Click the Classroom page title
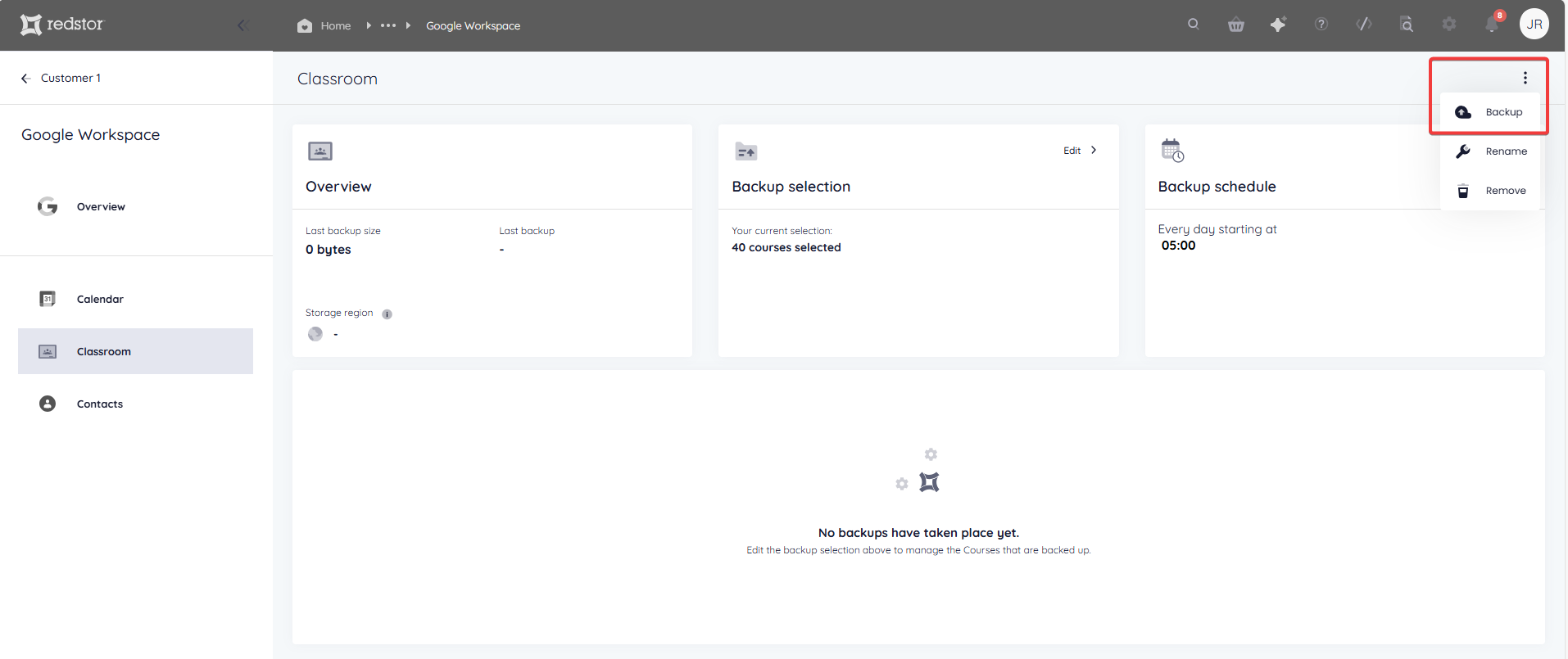The height and width of the screenshot is (659, 1568). pos(338,79)
